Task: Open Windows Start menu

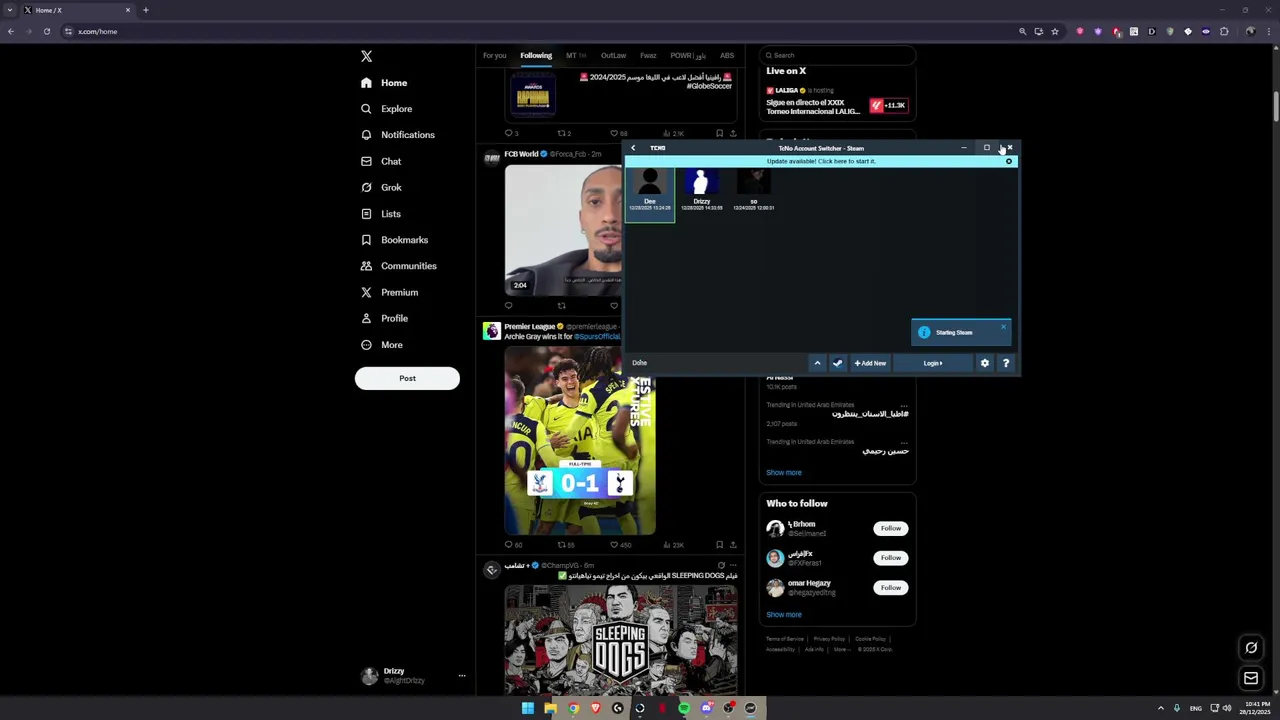Action: point(528,708)
